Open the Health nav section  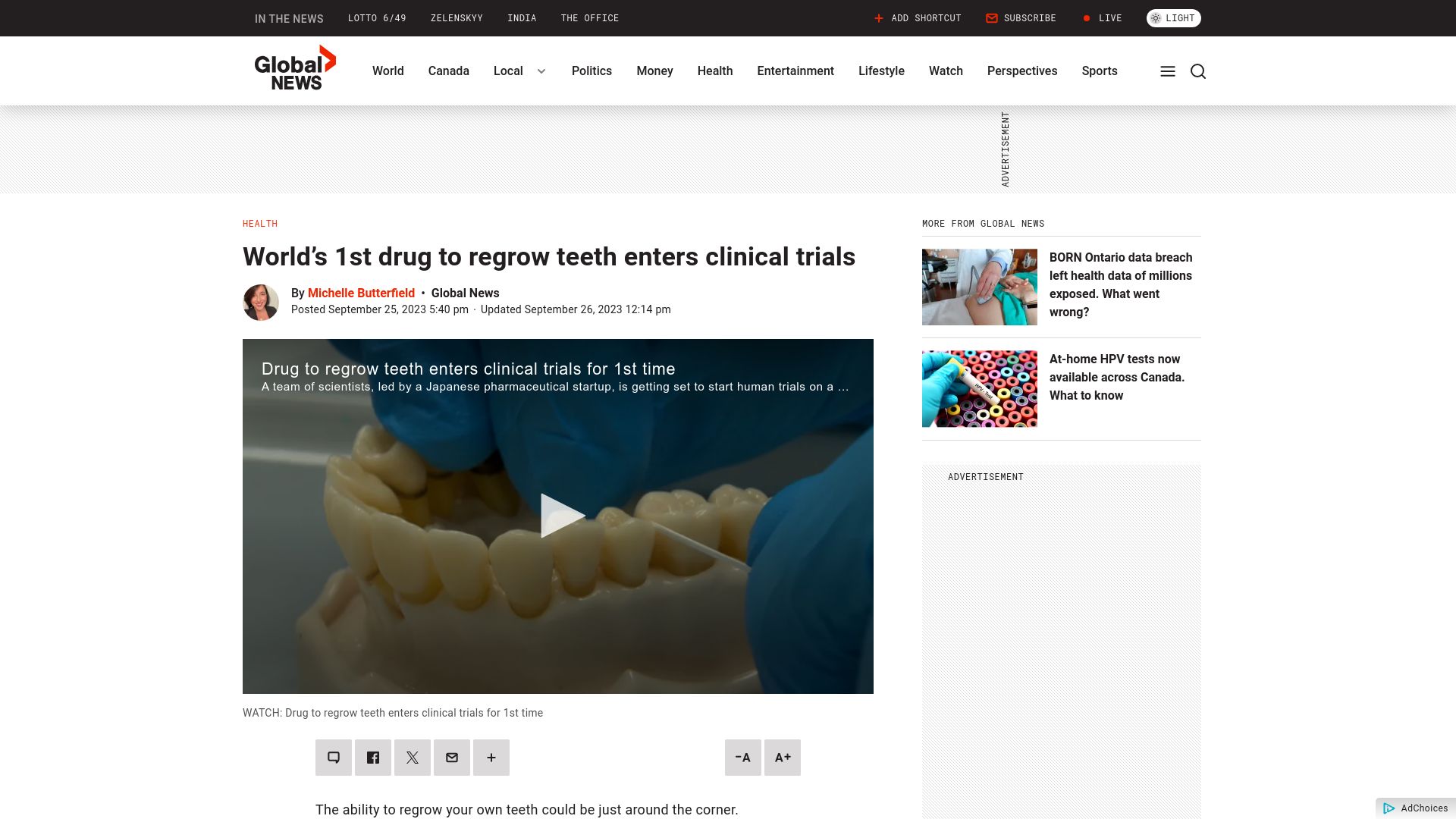[715, 71]
